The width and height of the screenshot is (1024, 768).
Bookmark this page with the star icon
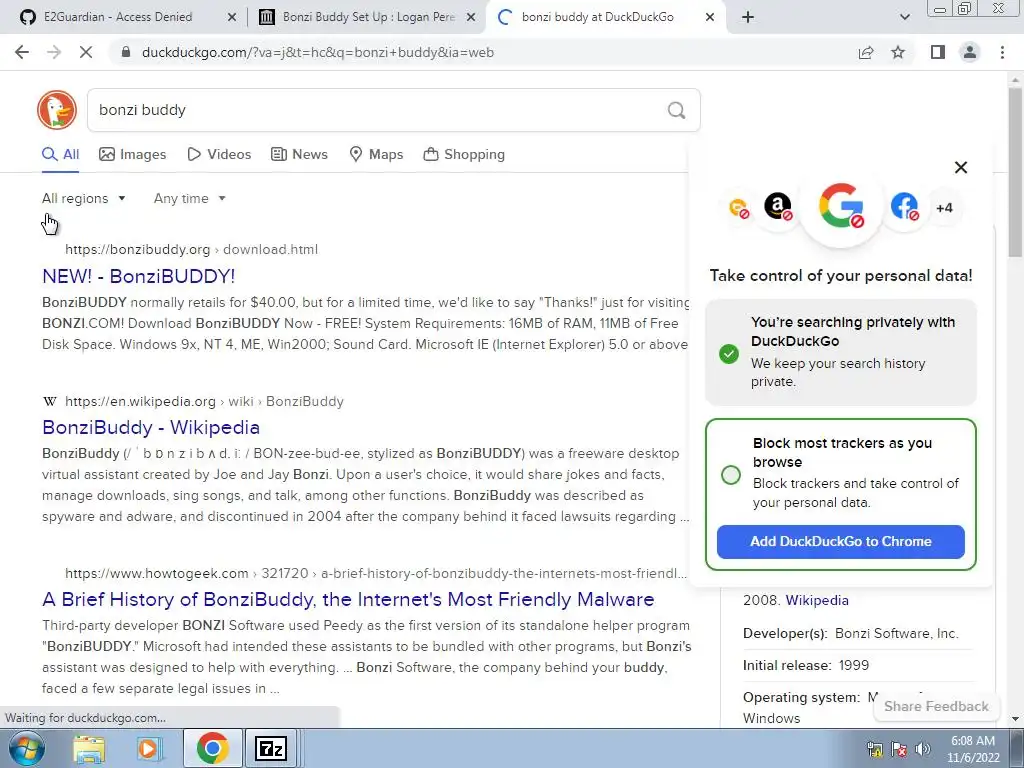tap(898, 52)
